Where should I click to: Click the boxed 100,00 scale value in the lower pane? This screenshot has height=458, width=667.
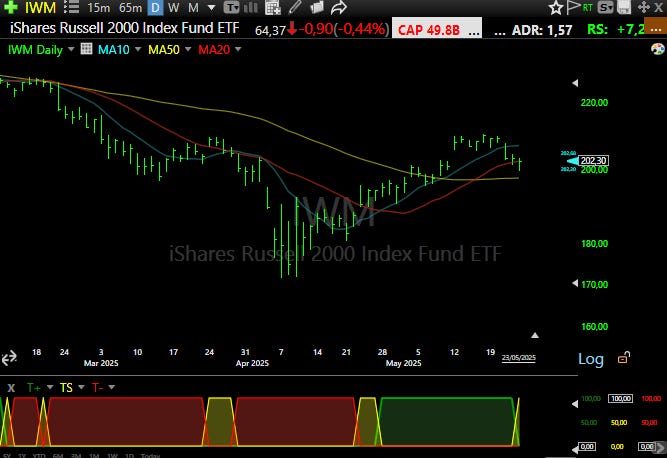[620, 398]
